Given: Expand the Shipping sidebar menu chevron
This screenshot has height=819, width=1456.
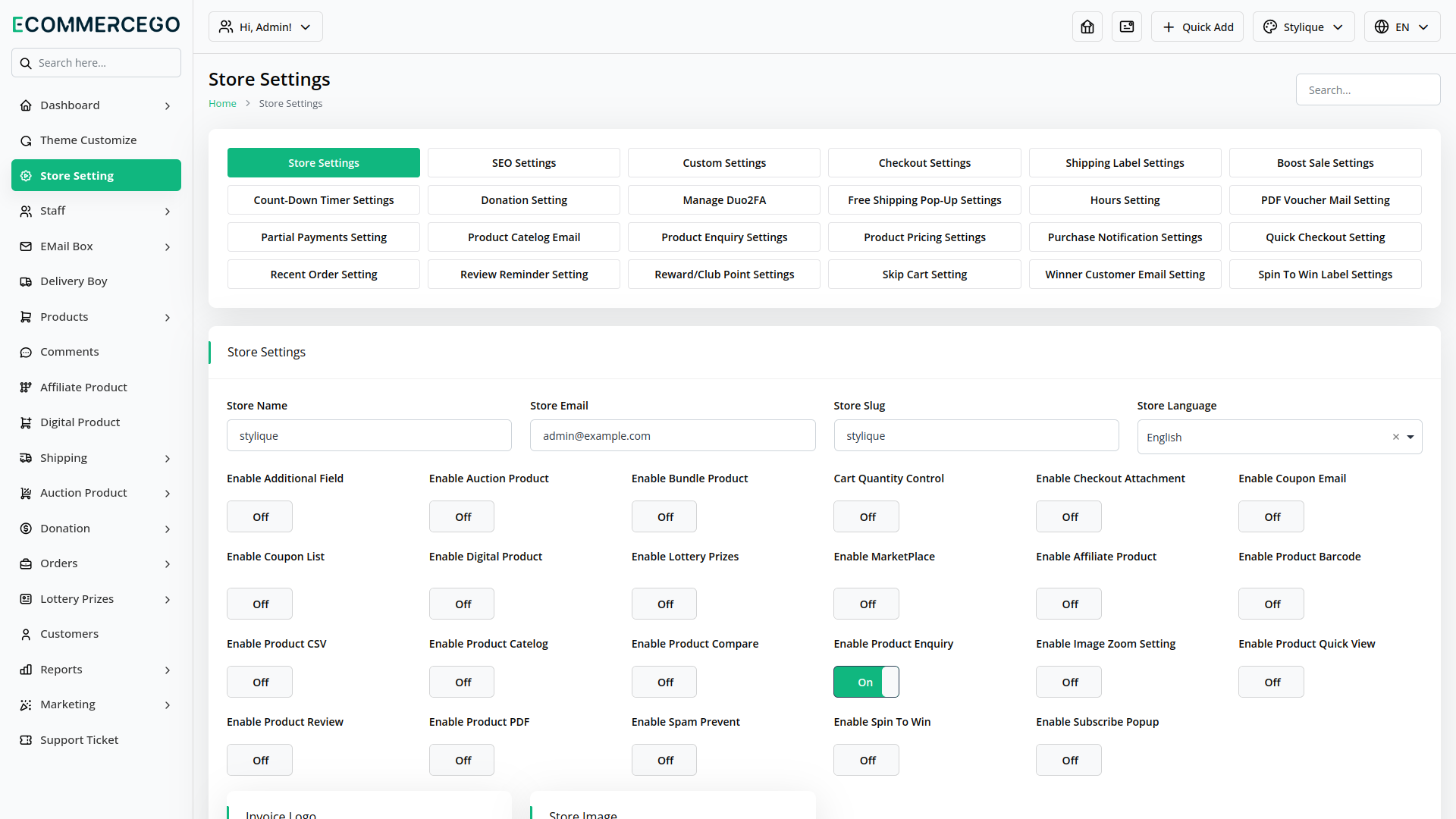Looking at the screenshot, I should (x=168, y=458).
